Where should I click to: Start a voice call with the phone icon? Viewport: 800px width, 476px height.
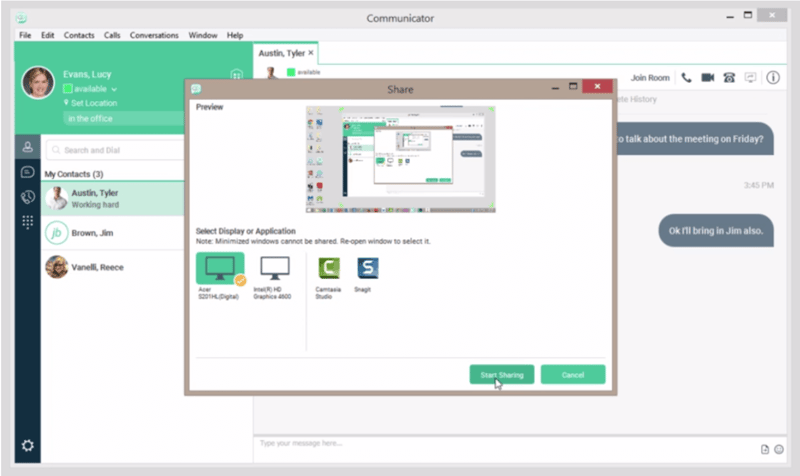click(686, 77)
